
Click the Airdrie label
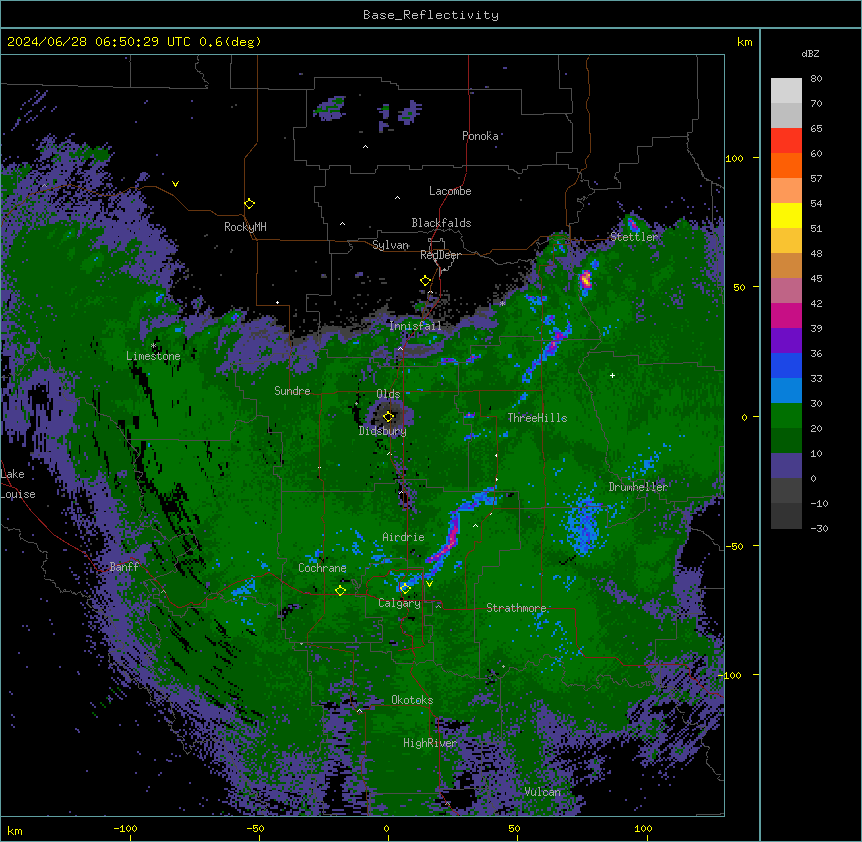click(x=404, y=537)
